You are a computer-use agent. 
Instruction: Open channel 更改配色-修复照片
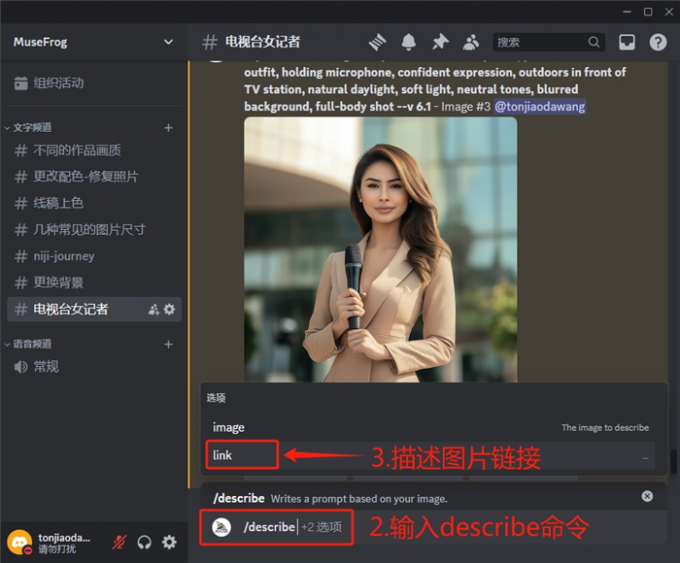94,177
